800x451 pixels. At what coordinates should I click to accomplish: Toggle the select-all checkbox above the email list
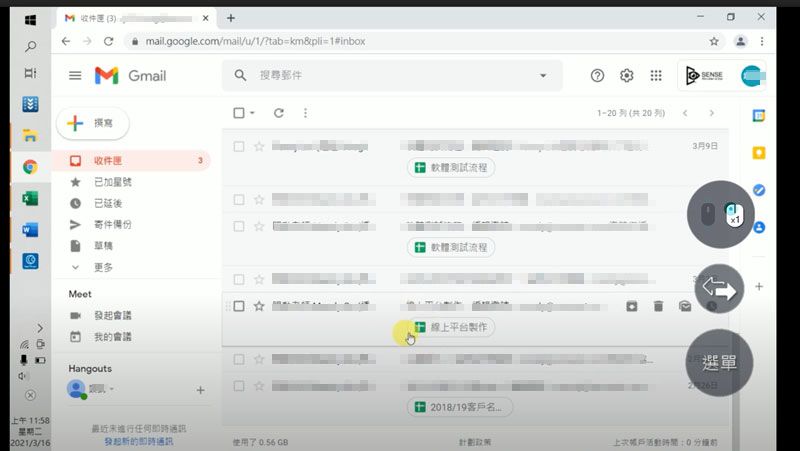pos(239,113)
